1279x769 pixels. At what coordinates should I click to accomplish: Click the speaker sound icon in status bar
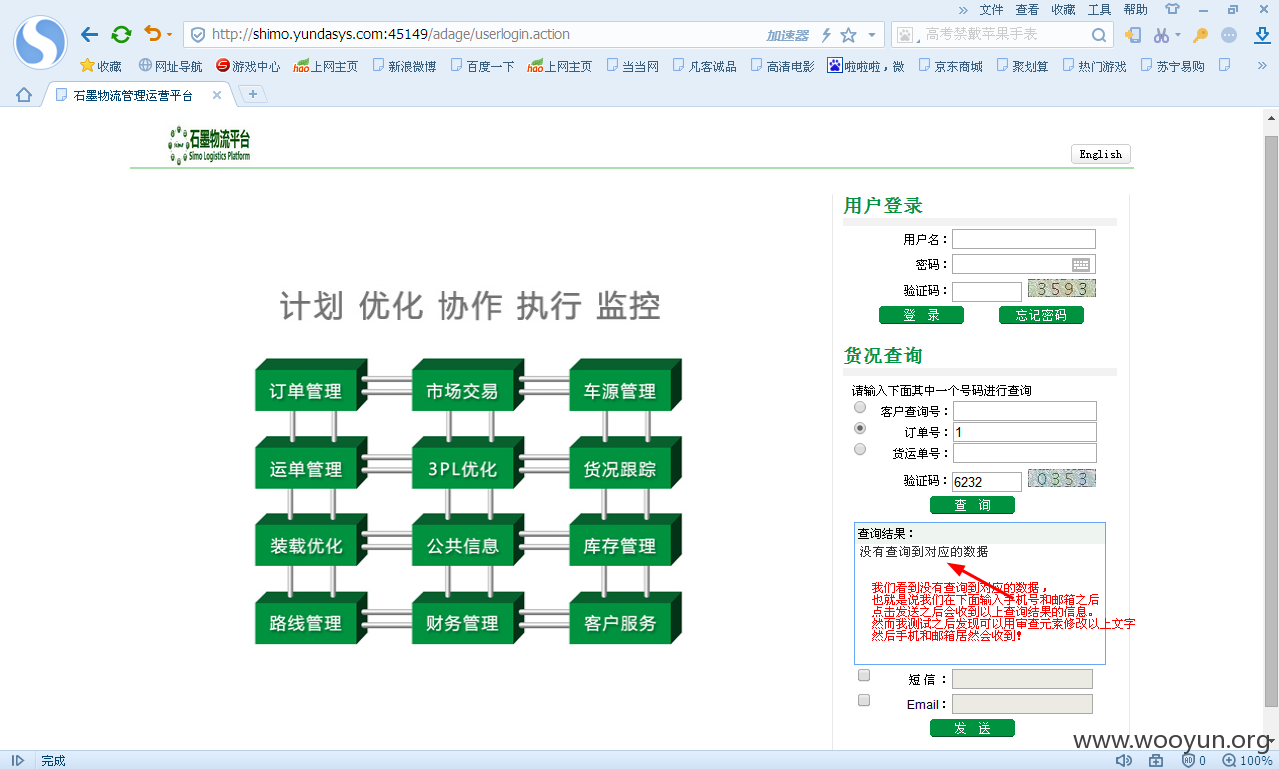point(1124,761)
